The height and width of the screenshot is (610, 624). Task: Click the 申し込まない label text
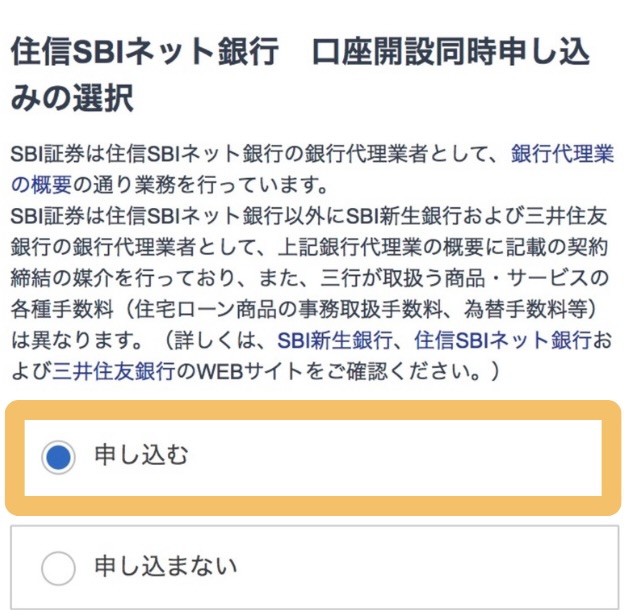[165, 567]
